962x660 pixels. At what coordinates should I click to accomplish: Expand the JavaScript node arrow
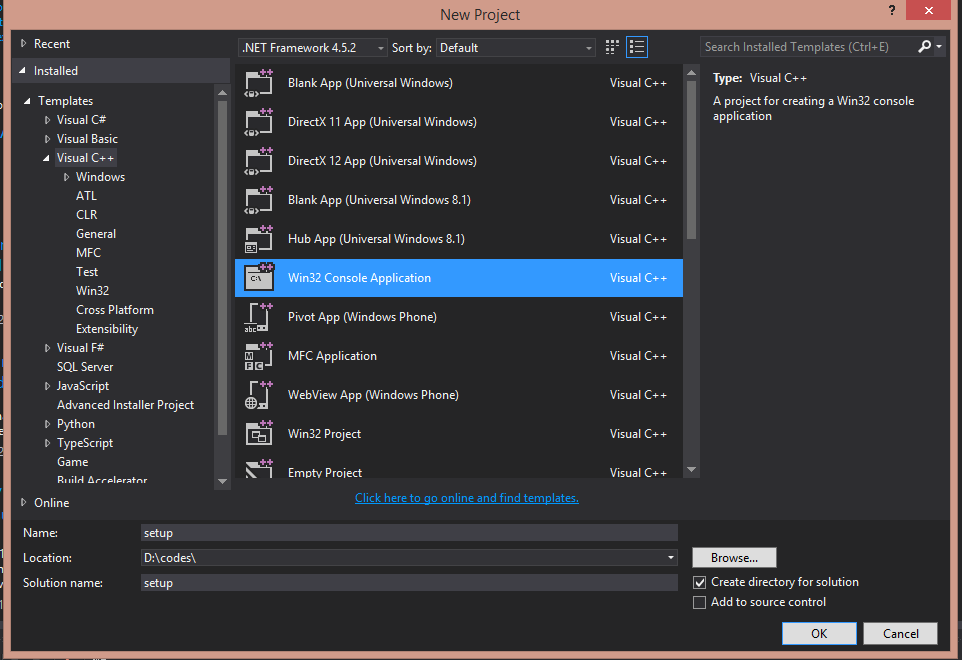[47, 386]
